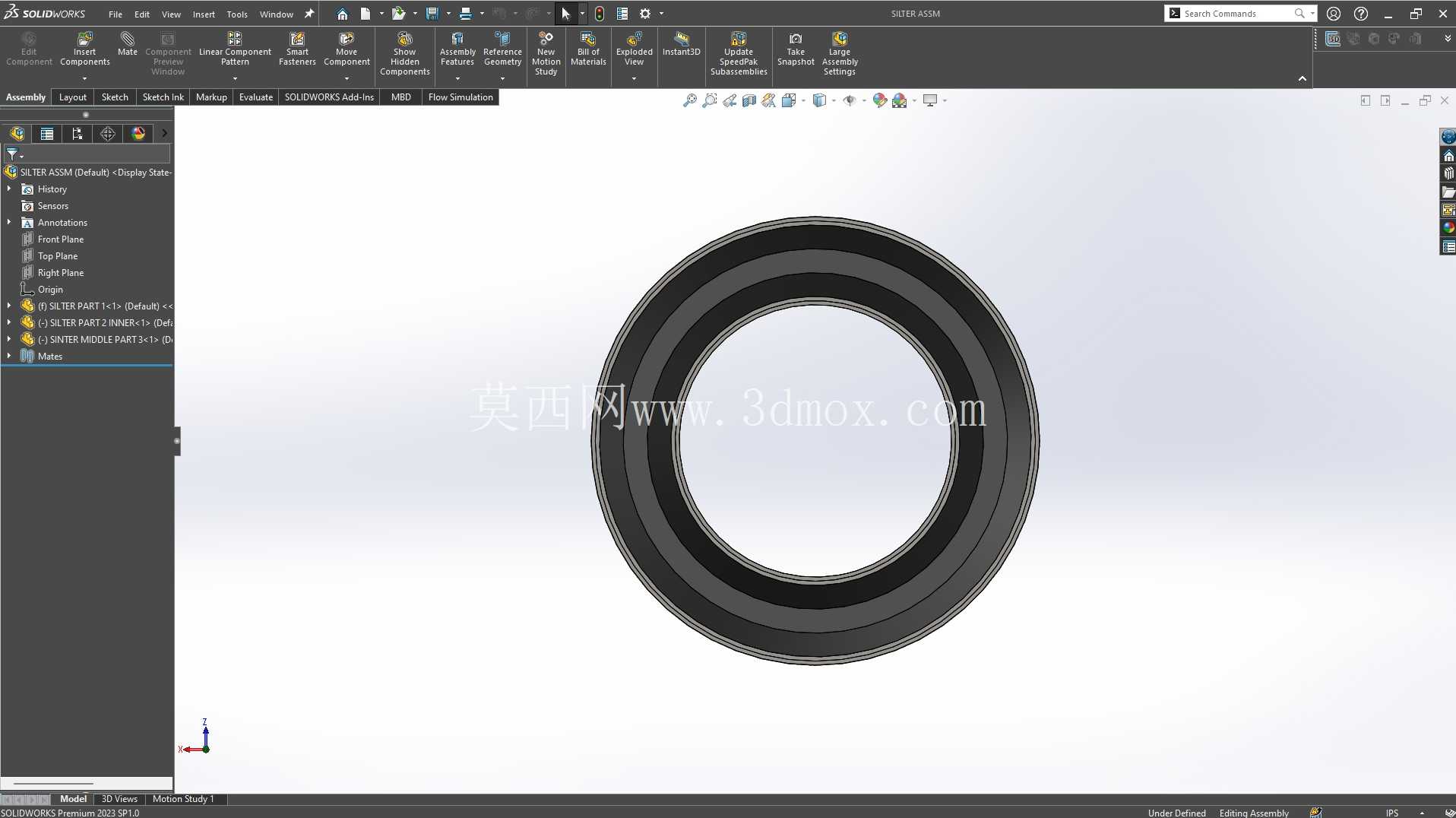
Task: Open the ConfigurationManager tab
Action: pyautogui.click(x=78, y=134)
